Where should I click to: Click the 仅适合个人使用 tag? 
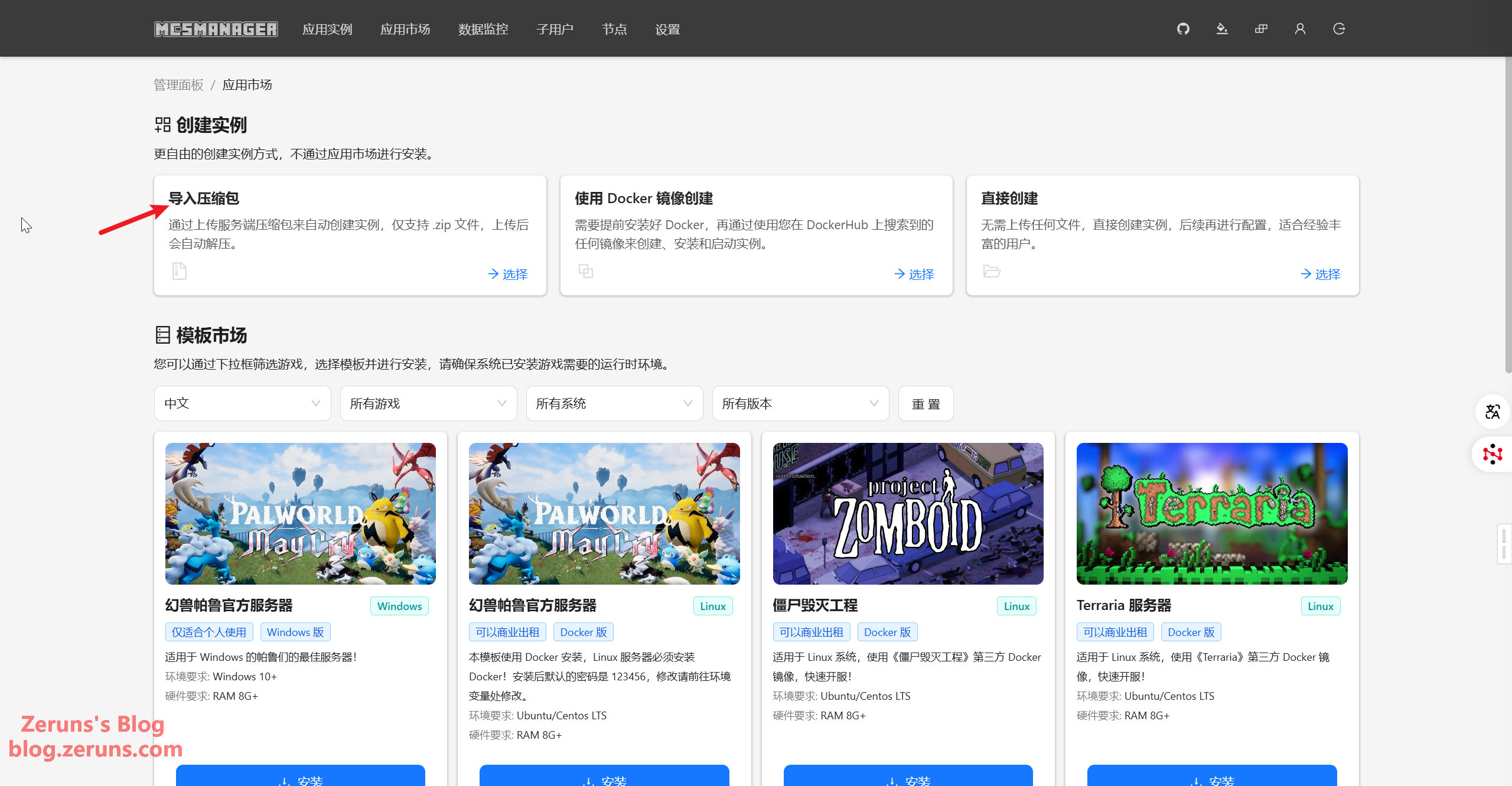pyautogui.click(x=209, y=632)
